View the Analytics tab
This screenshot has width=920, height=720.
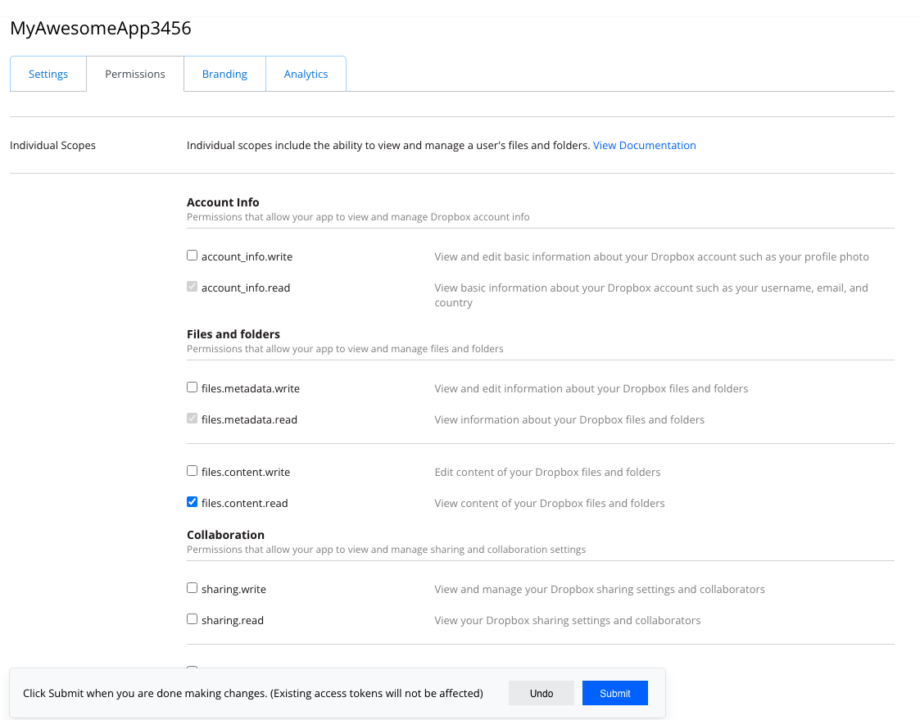pos(305,73)
